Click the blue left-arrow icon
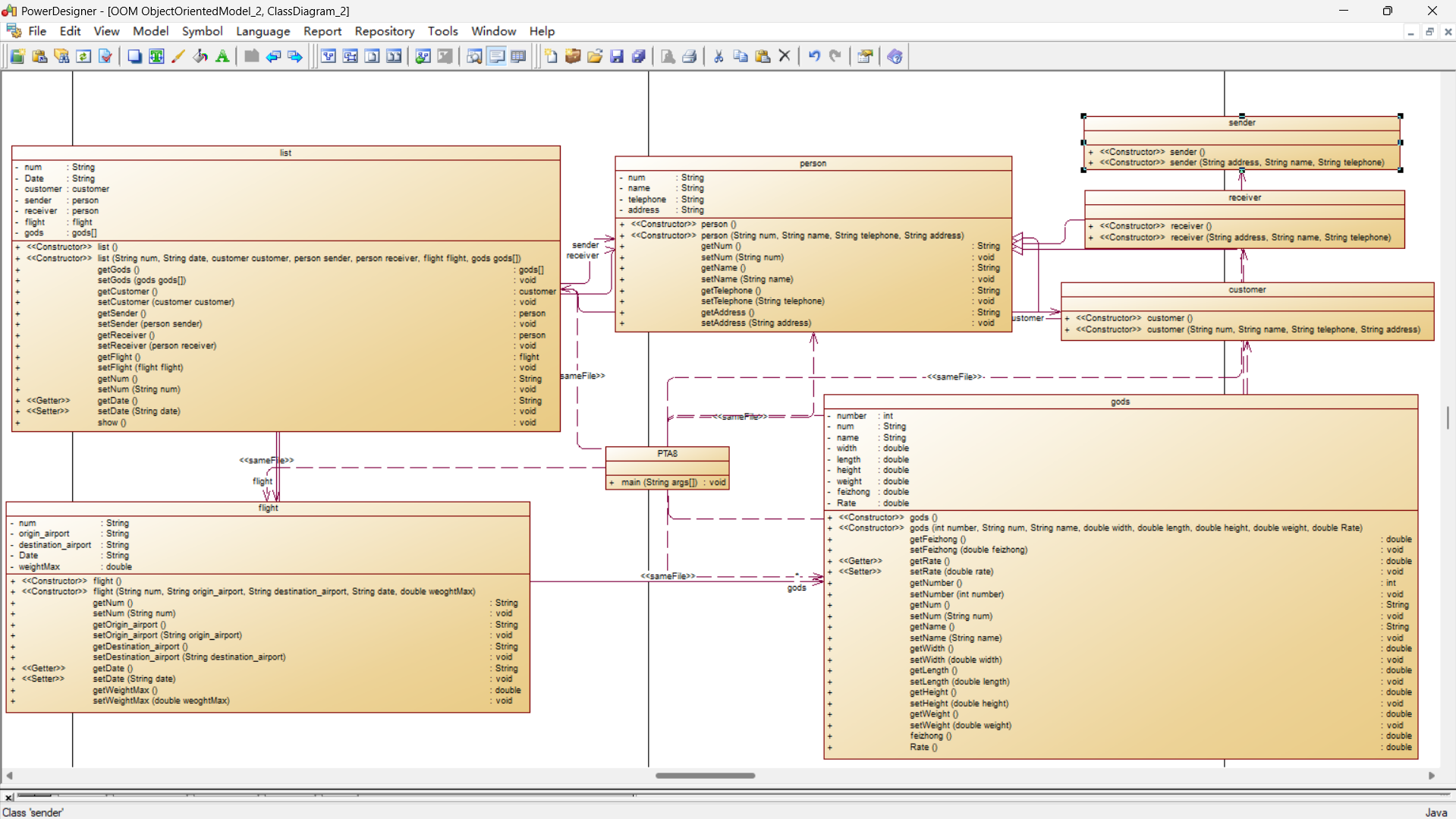The height and width of the screenshot is (819, 1456). [273, 56]
